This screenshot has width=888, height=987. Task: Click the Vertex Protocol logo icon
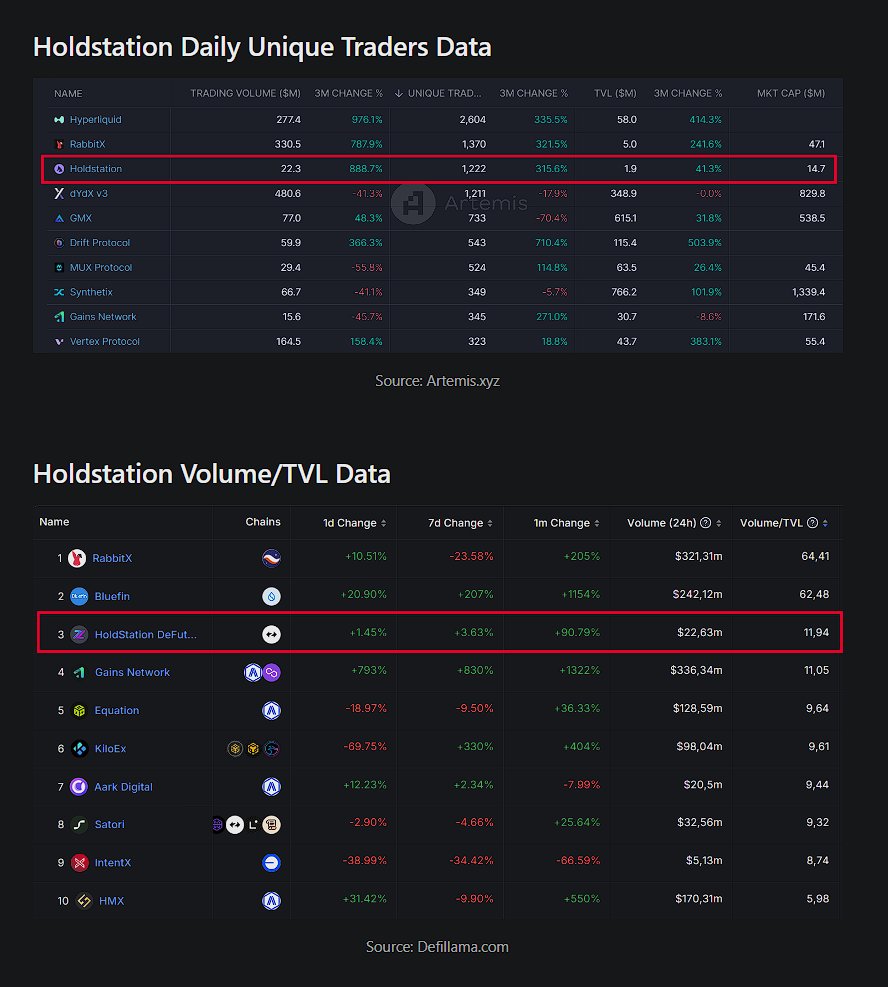pyautogui.click(x=59, y=341)
